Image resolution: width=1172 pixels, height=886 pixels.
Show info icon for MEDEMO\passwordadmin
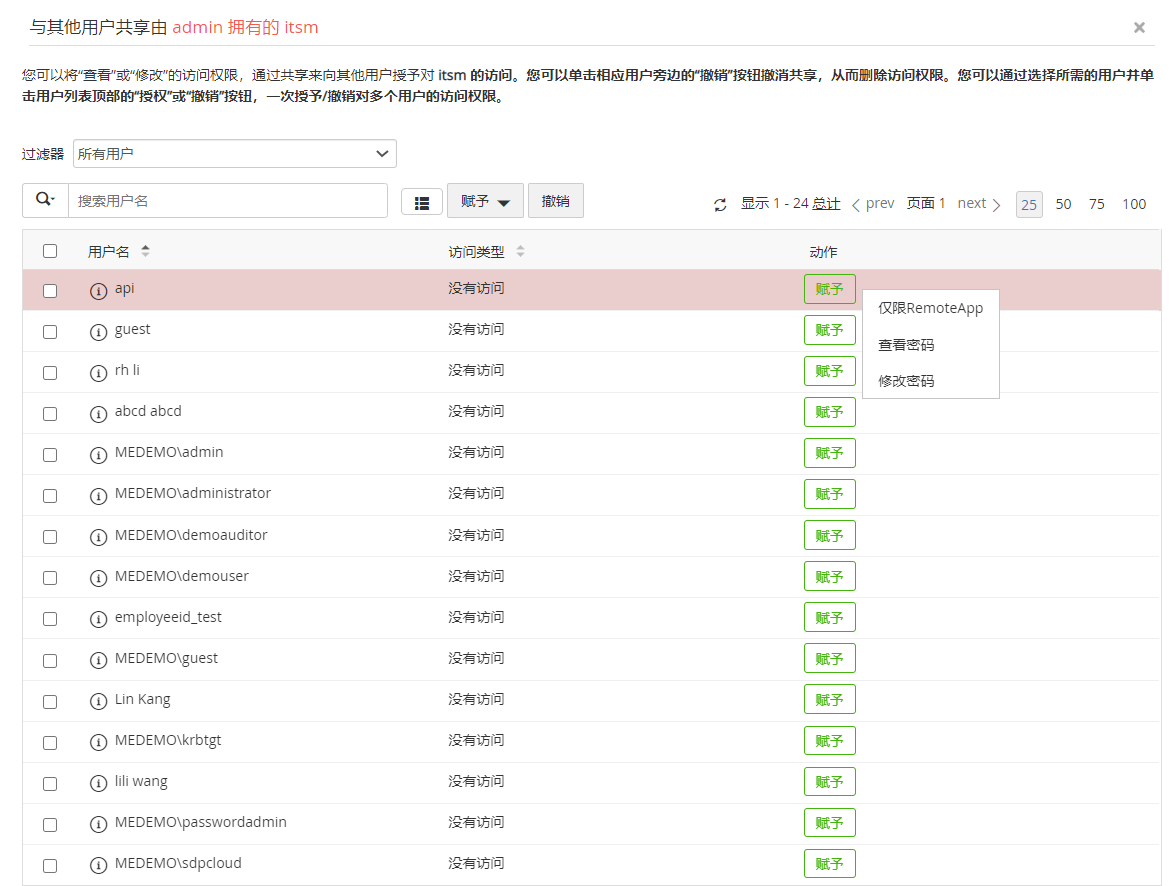click(98, 824)
